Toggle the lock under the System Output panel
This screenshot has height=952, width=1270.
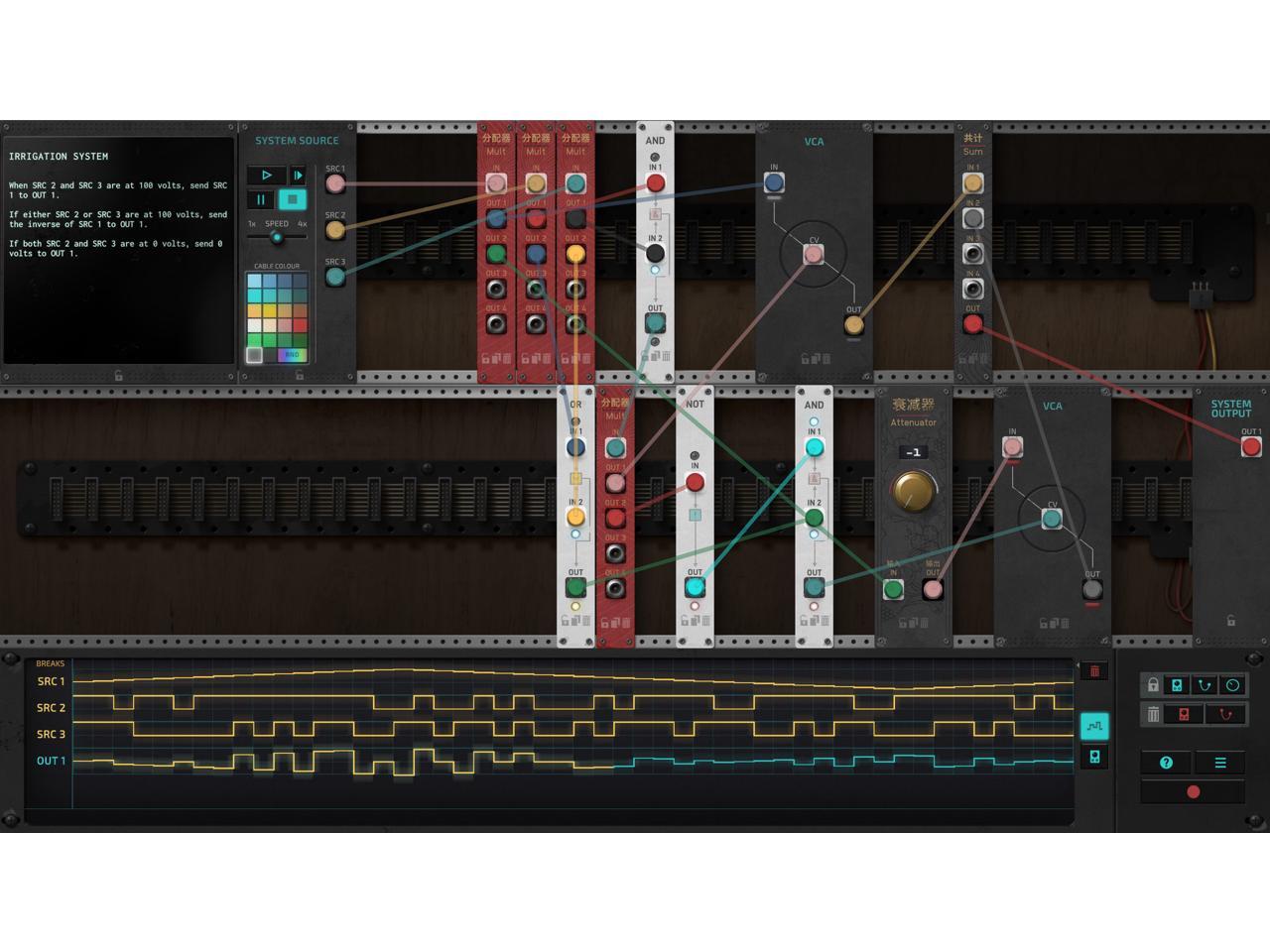(x=1231, y=621)
